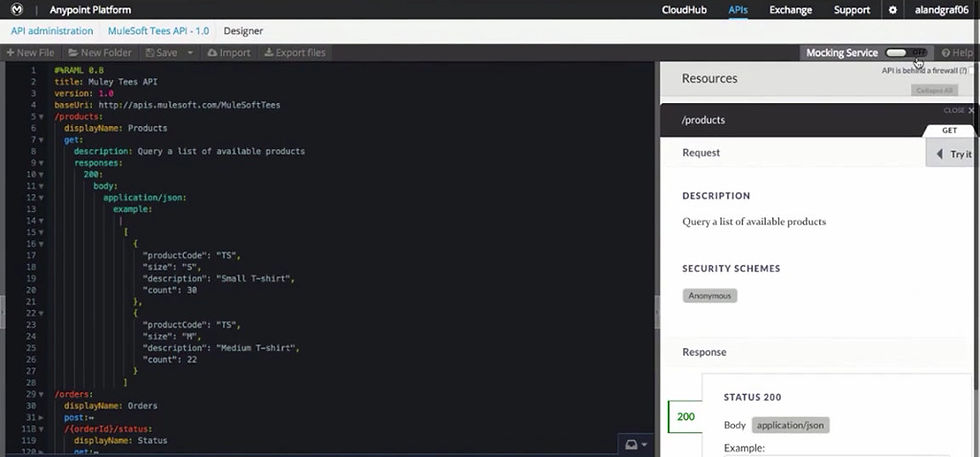The height and width of the screenshot is (457, 980).
Task: Click the "count": 30 line
Action: pyautogui.click(x=170, y=290)
